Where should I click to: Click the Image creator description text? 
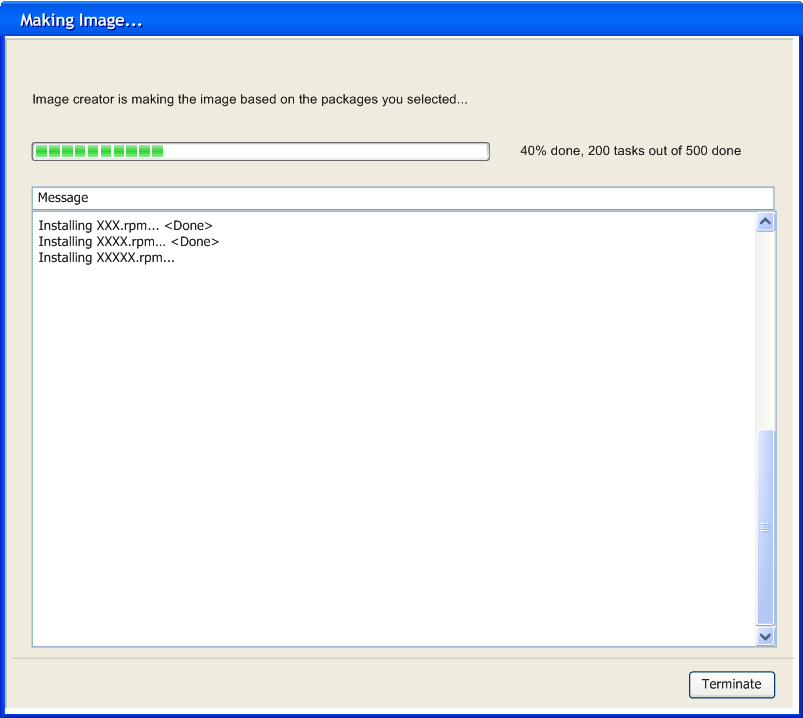(x=250, y=100)
